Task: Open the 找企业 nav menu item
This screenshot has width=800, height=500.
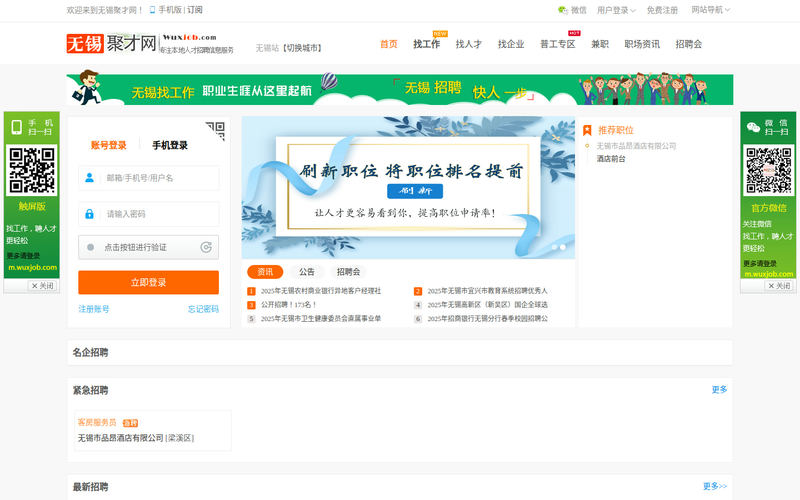Action: (511, 44)
